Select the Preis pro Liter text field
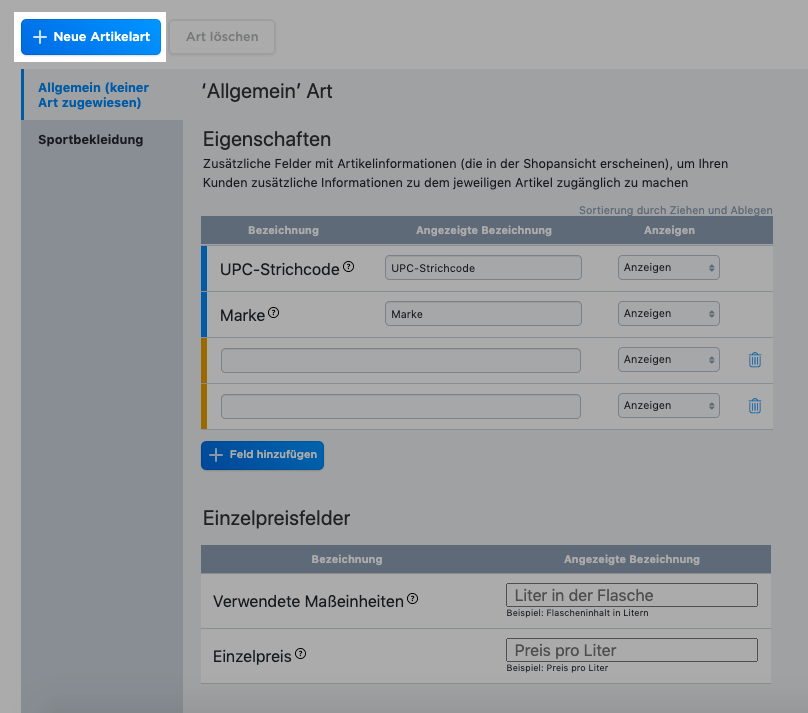The height and width of the screenshot is (713, 808). (631, 649)
